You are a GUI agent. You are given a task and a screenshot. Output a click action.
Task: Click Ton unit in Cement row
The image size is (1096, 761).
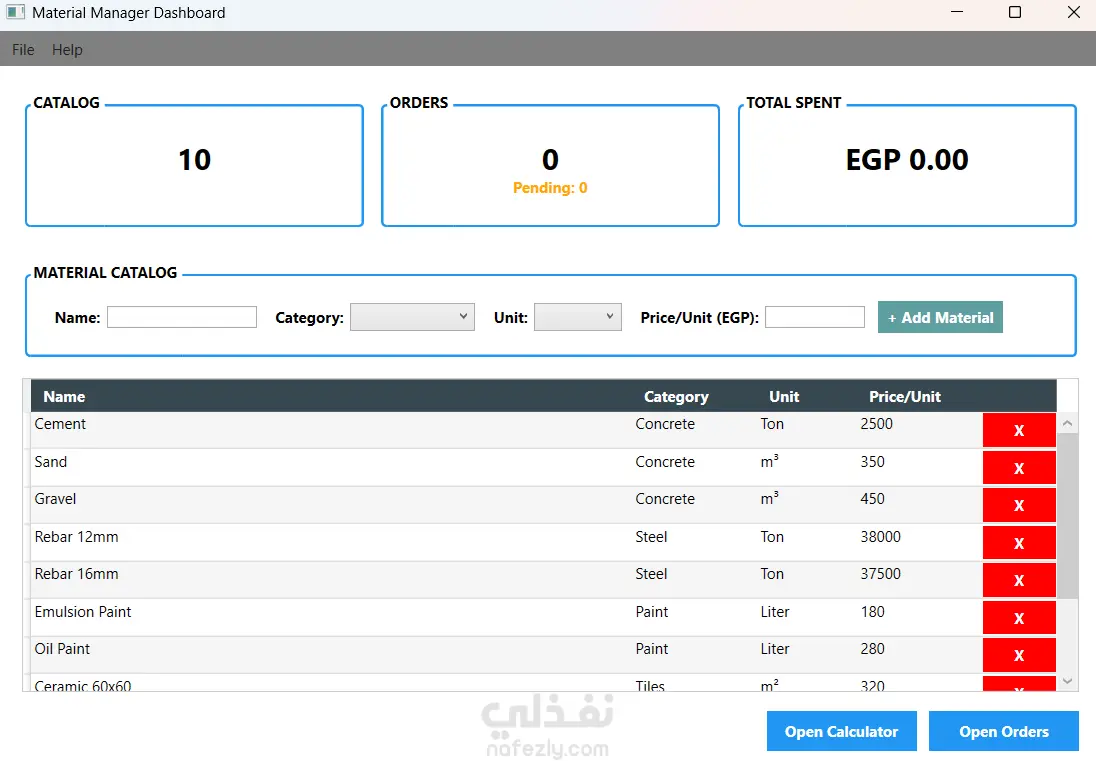772,423
